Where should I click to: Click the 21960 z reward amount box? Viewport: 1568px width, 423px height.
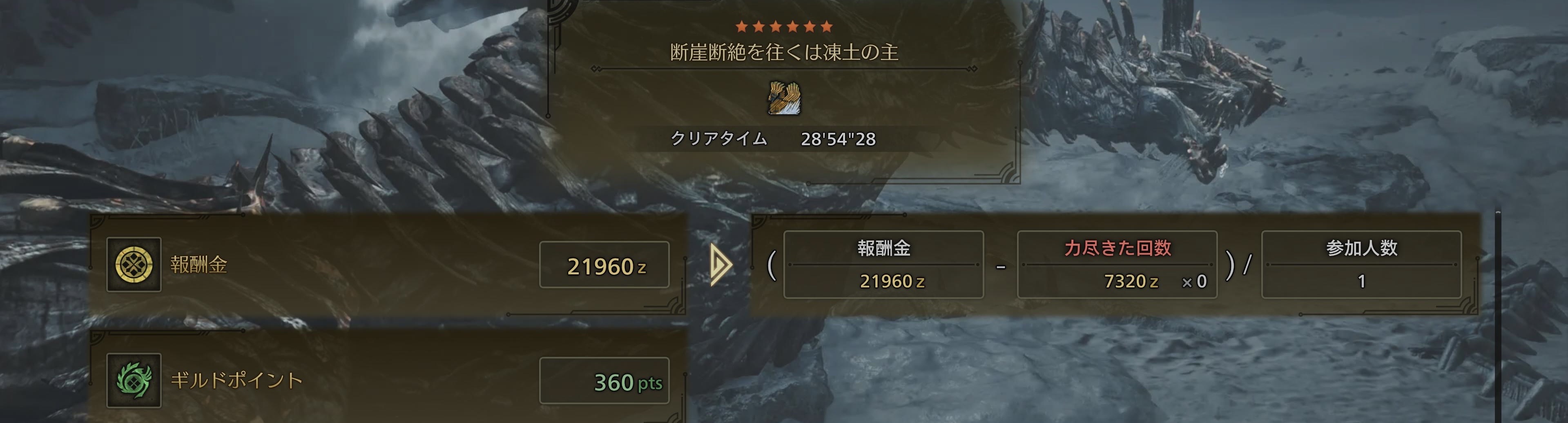604,265
